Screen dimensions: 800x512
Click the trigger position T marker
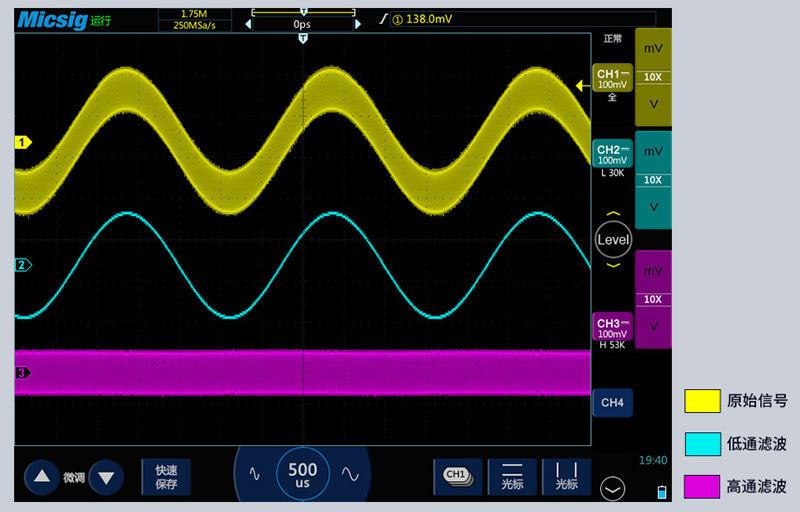click(303, 39)
